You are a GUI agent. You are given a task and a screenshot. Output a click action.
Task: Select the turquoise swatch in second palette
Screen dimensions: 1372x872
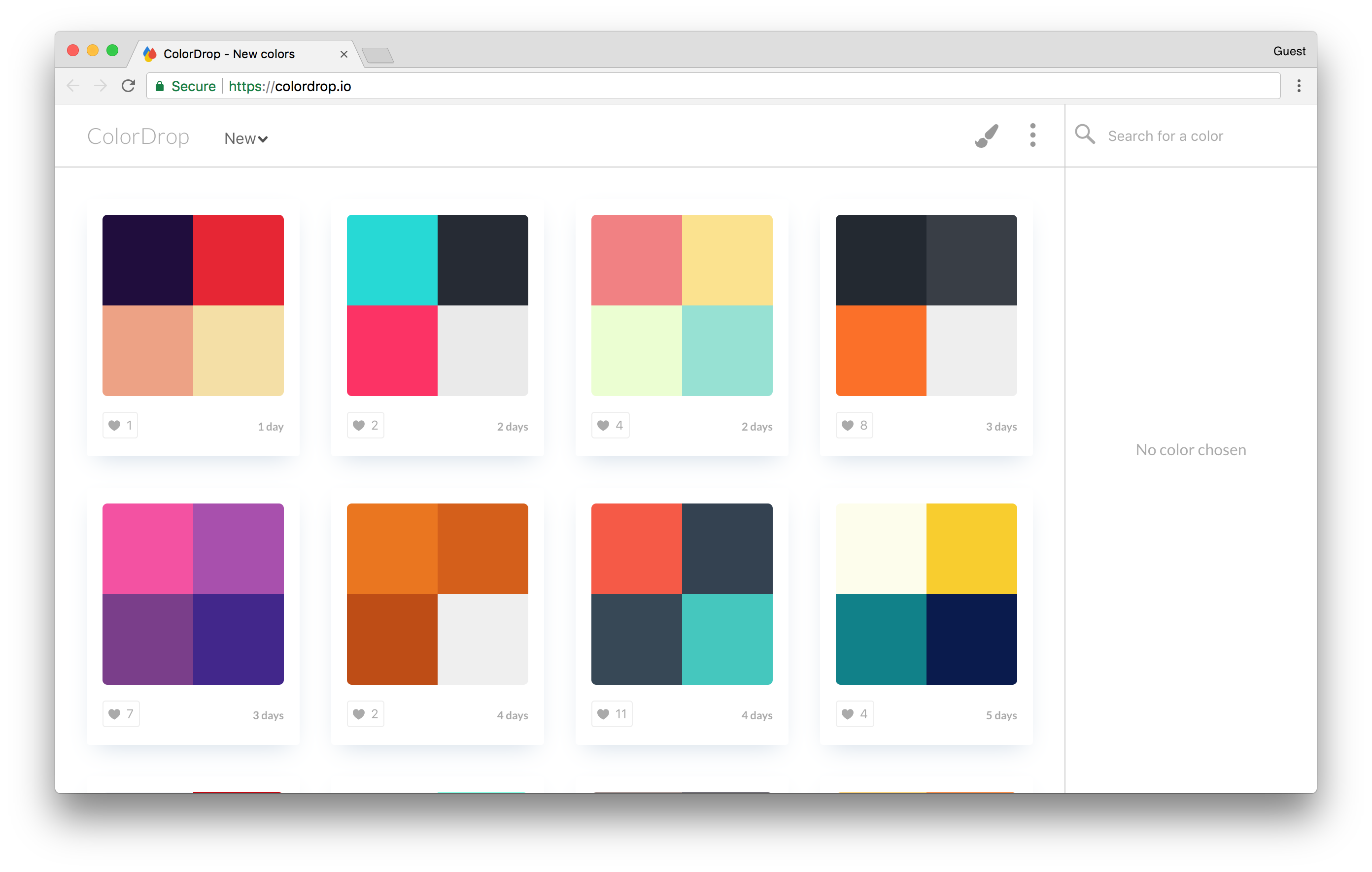[x=392, y=260]
